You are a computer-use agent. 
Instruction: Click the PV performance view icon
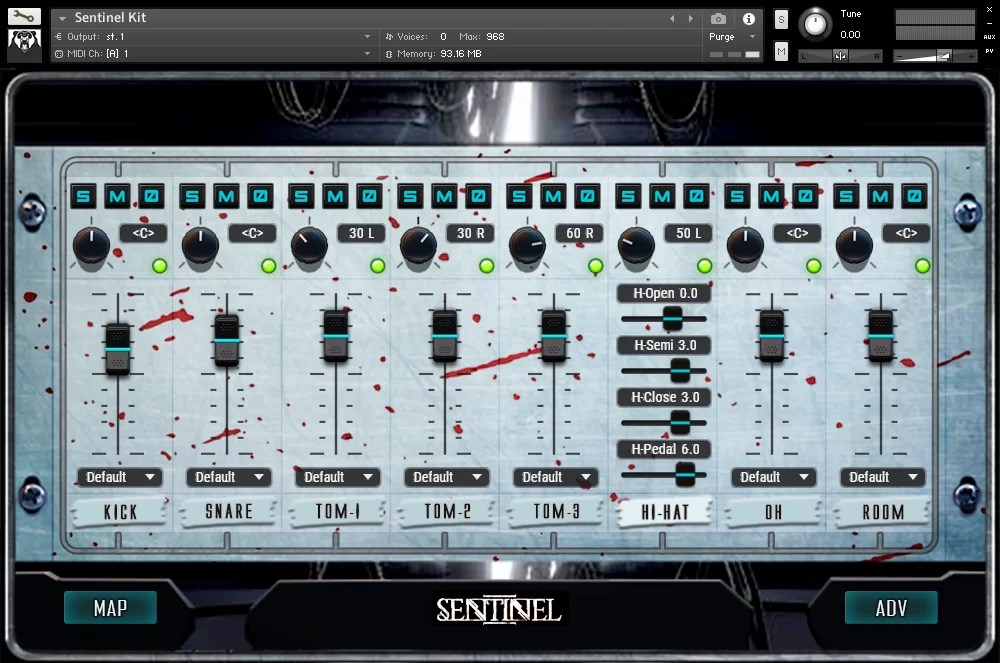[991, 51]
